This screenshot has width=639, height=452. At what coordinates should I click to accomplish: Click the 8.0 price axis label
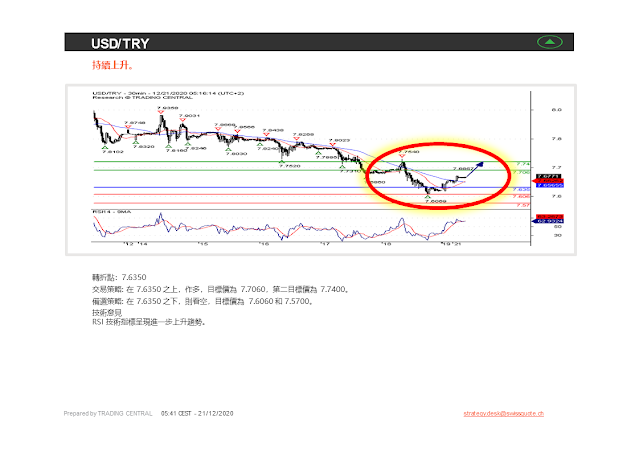pyautogui.click(x=557, y=110)
